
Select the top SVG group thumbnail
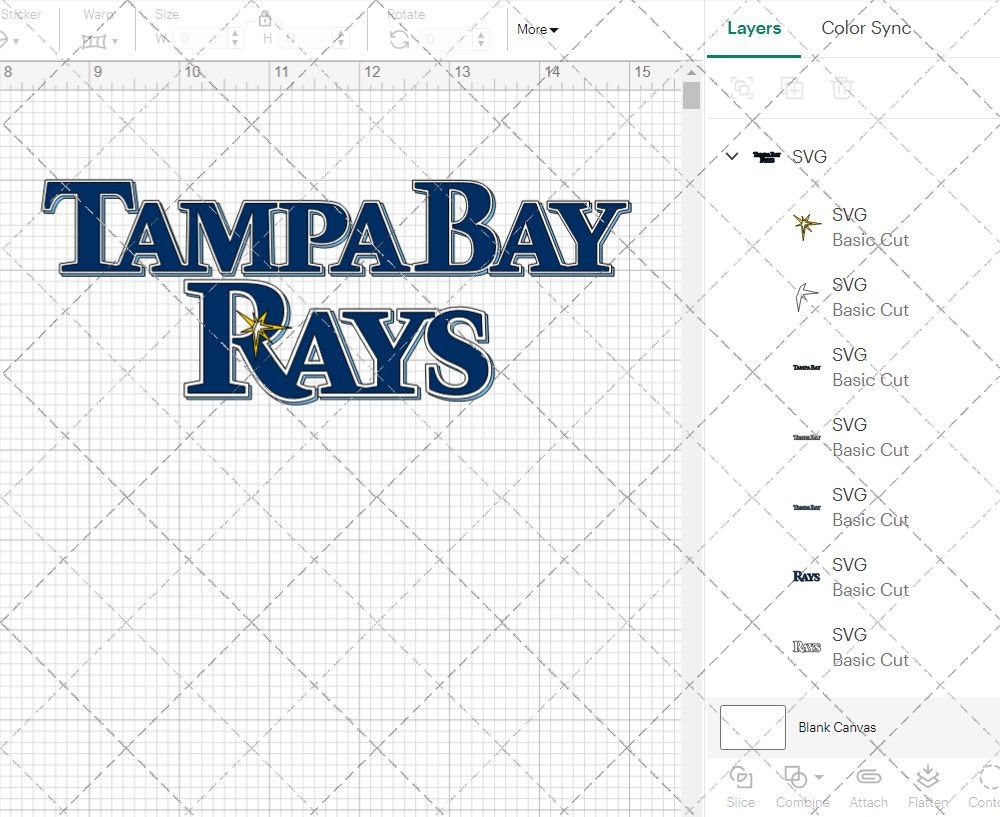pos(767,157)
